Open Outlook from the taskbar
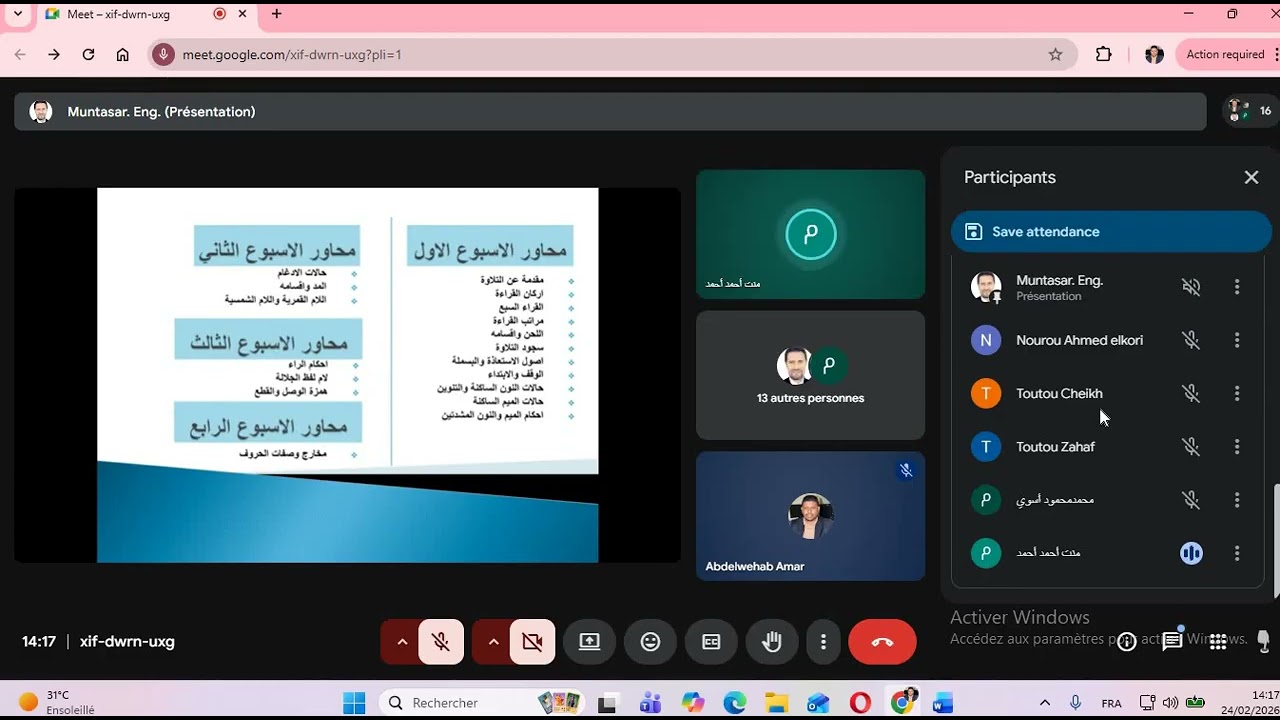The height and width of the screenshot is (720, 1280). coord(819,703)
